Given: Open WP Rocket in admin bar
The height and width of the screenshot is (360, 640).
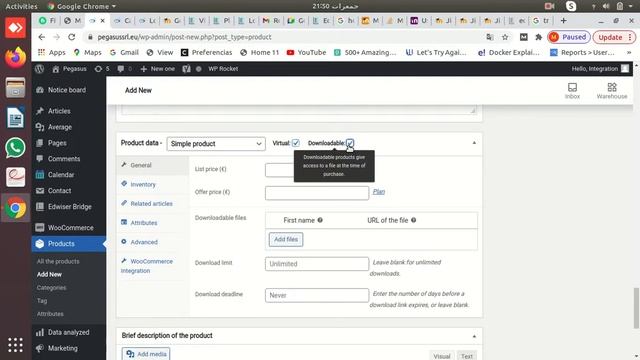Looking at the screenshot, I should click(x=223, y=69).
